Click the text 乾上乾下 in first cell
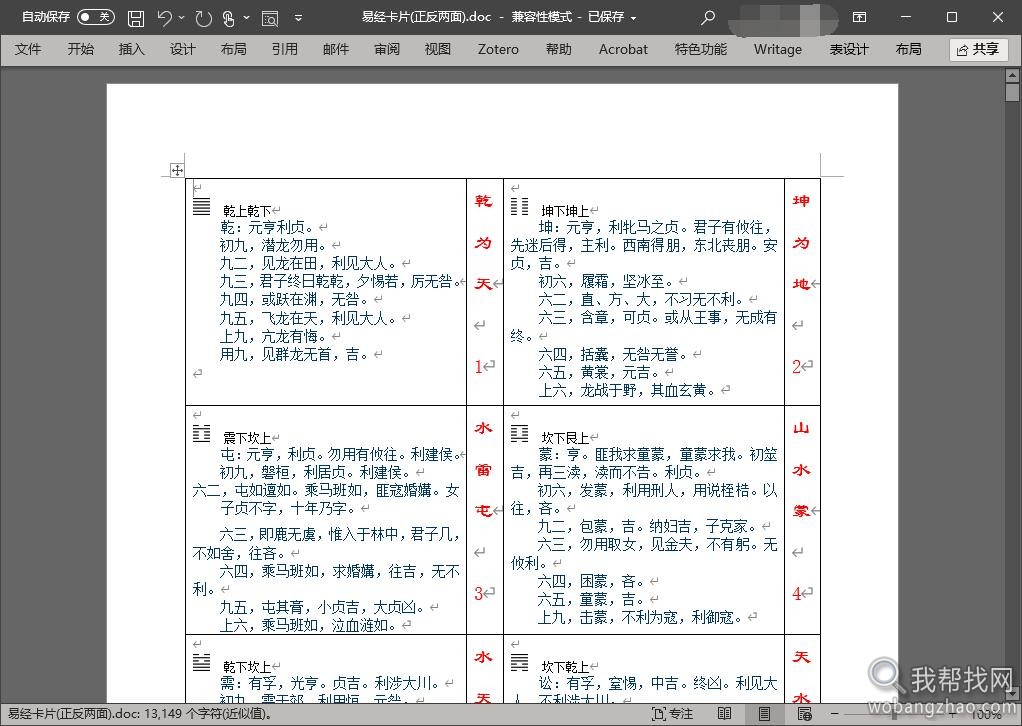Viewport: 1022px width, 726px height. [247, 211]
